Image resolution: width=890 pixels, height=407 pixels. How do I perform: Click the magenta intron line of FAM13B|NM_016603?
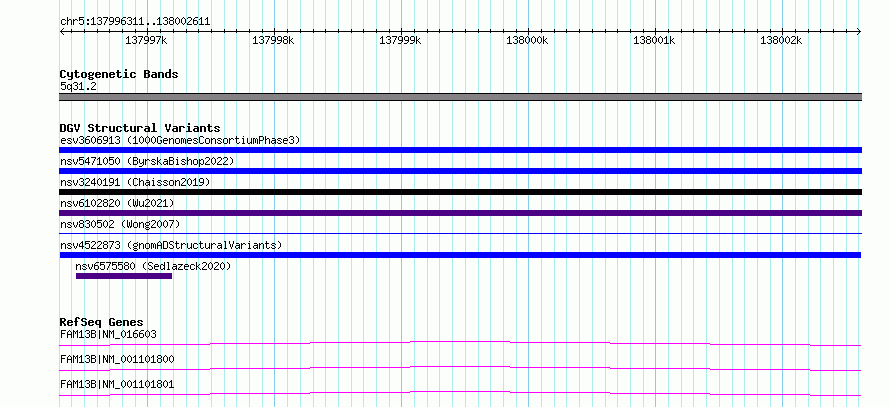pos(460,343)
